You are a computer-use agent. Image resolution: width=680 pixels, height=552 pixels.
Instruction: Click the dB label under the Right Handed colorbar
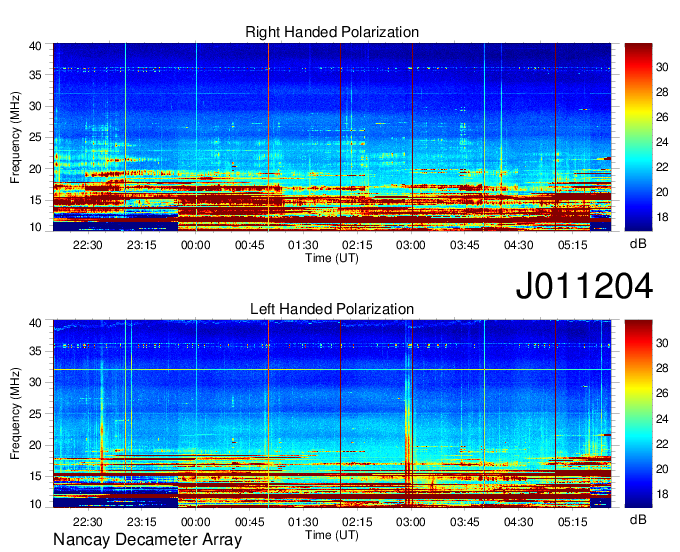pos(638,244)
